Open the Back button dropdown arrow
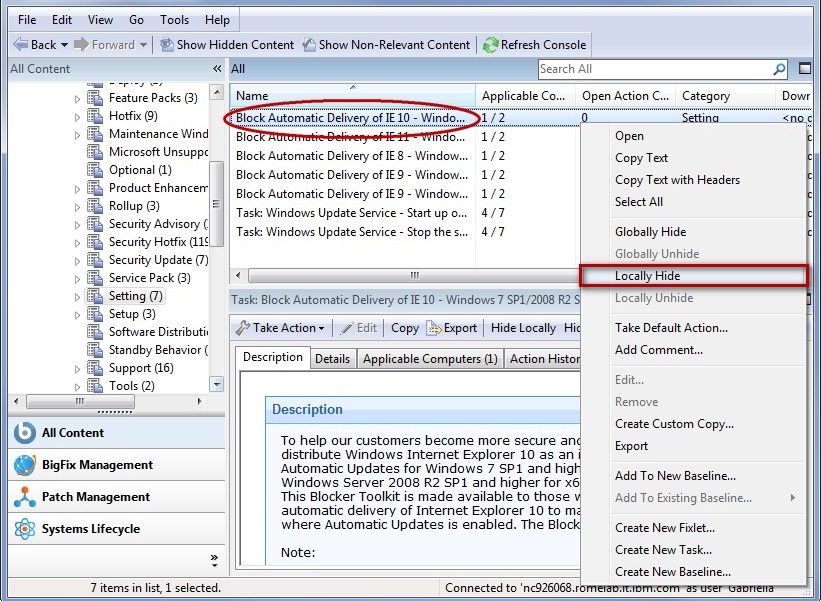The image size is (821, 601). [63, 44]
